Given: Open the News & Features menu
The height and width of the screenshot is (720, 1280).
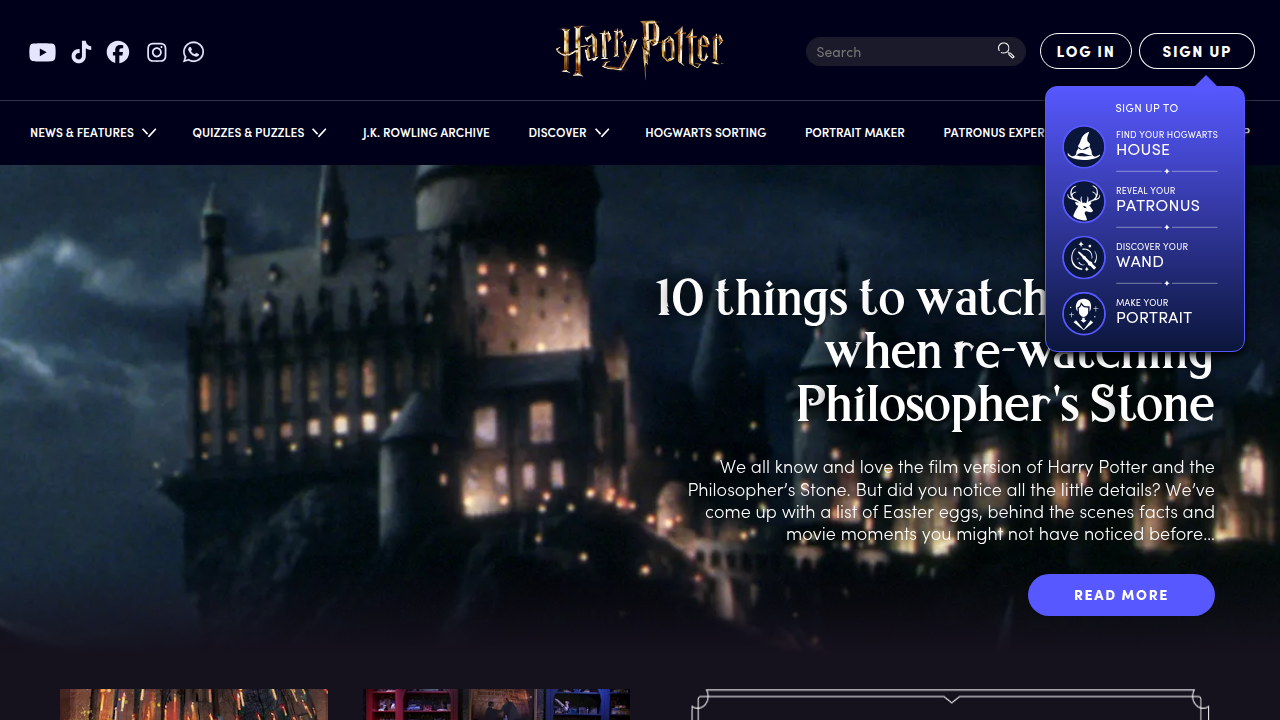Looking at the screenshot, I should tap(82, 133).
